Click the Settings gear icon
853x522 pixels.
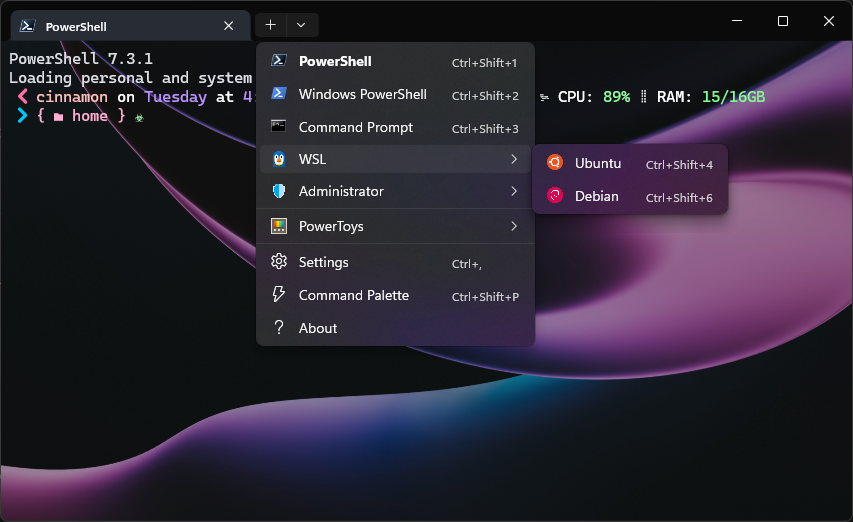(x=279, y=262)
